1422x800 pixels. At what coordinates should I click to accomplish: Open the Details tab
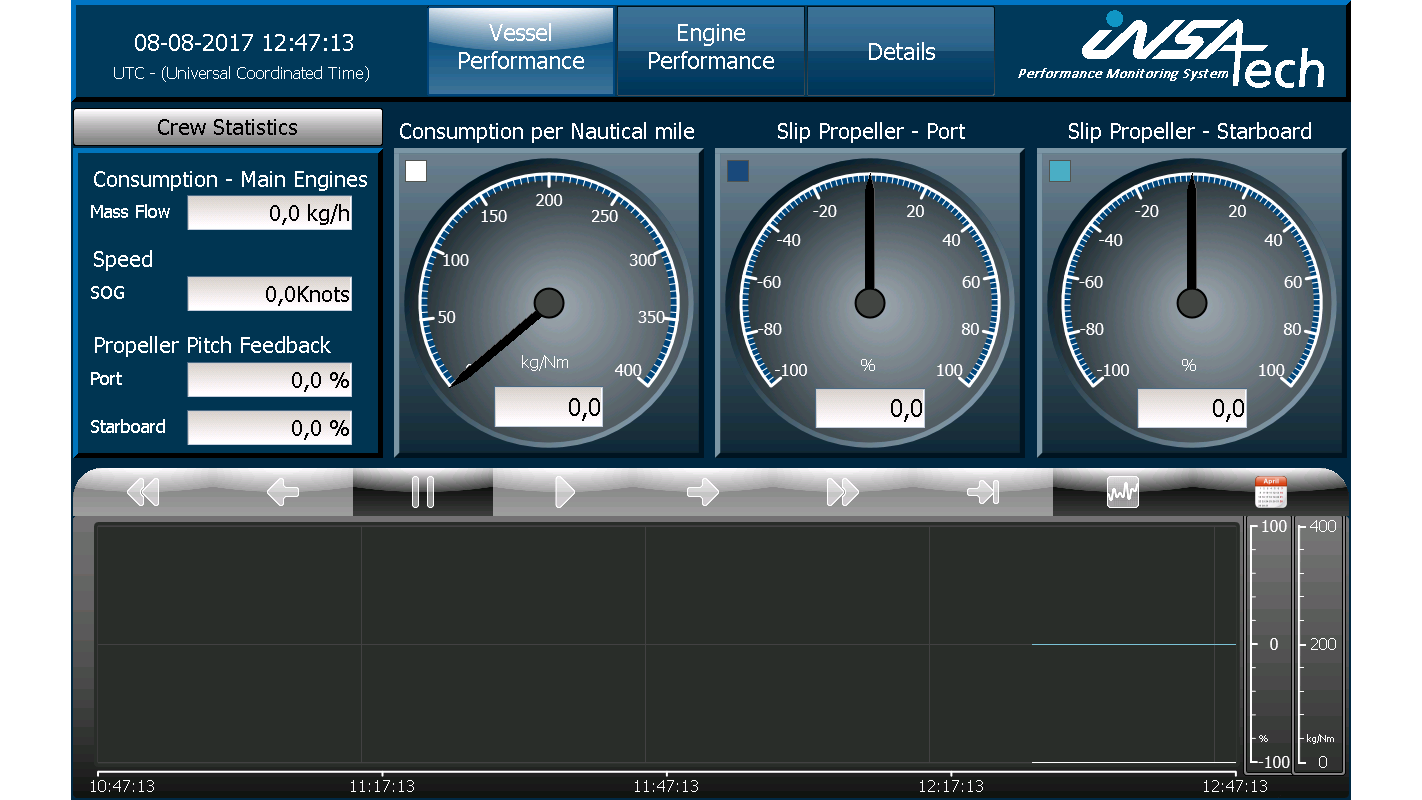coord(899,48)
